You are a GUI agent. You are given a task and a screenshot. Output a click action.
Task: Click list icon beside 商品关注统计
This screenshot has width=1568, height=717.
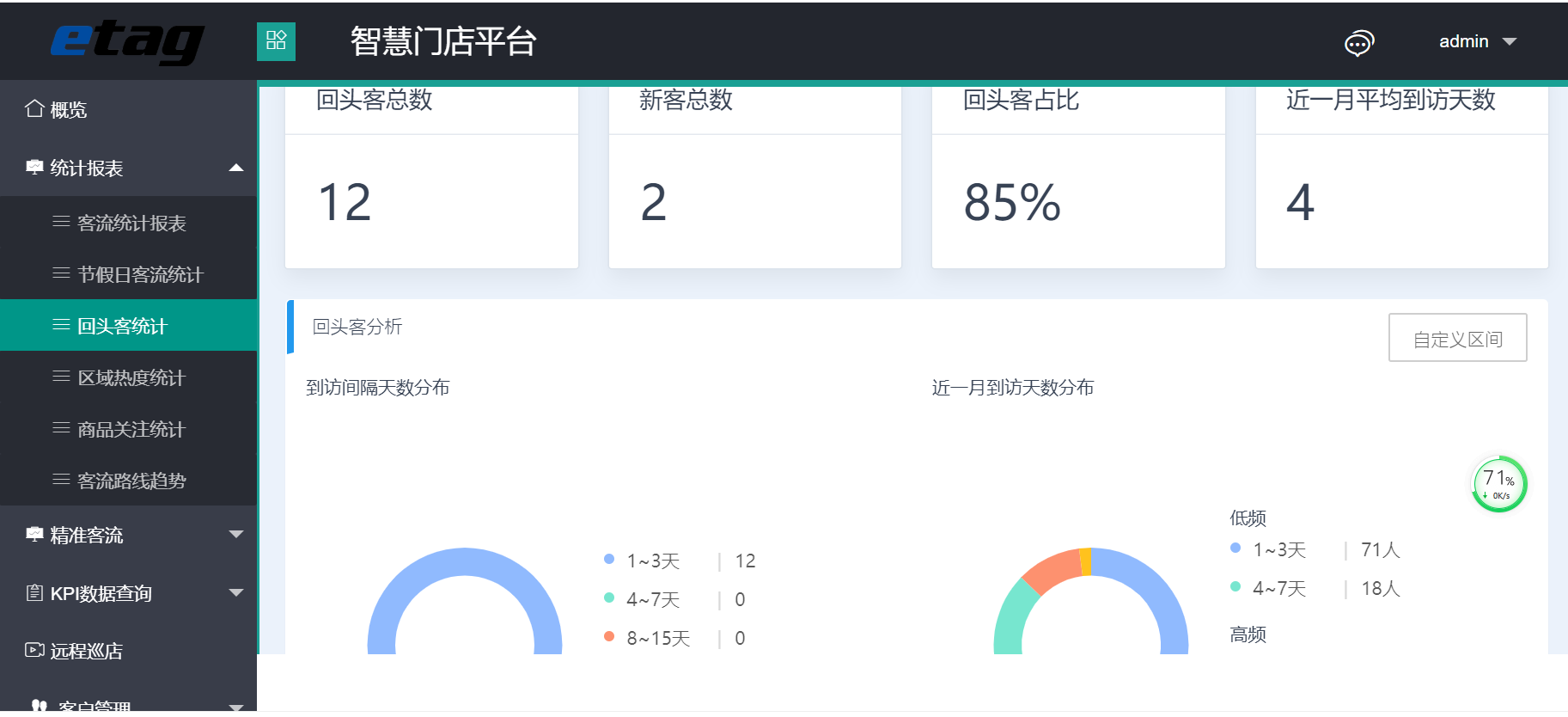(61, 428)
